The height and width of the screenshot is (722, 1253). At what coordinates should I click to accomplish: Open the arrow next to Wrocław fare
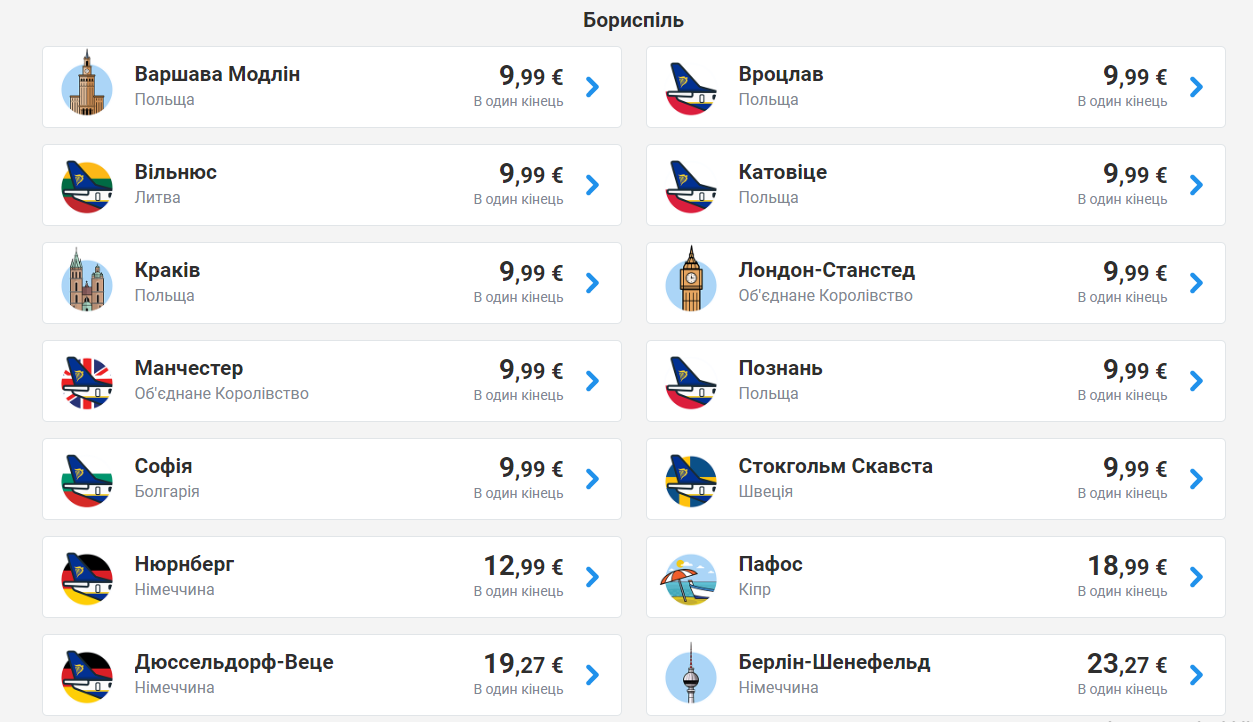pos(1196,87)
